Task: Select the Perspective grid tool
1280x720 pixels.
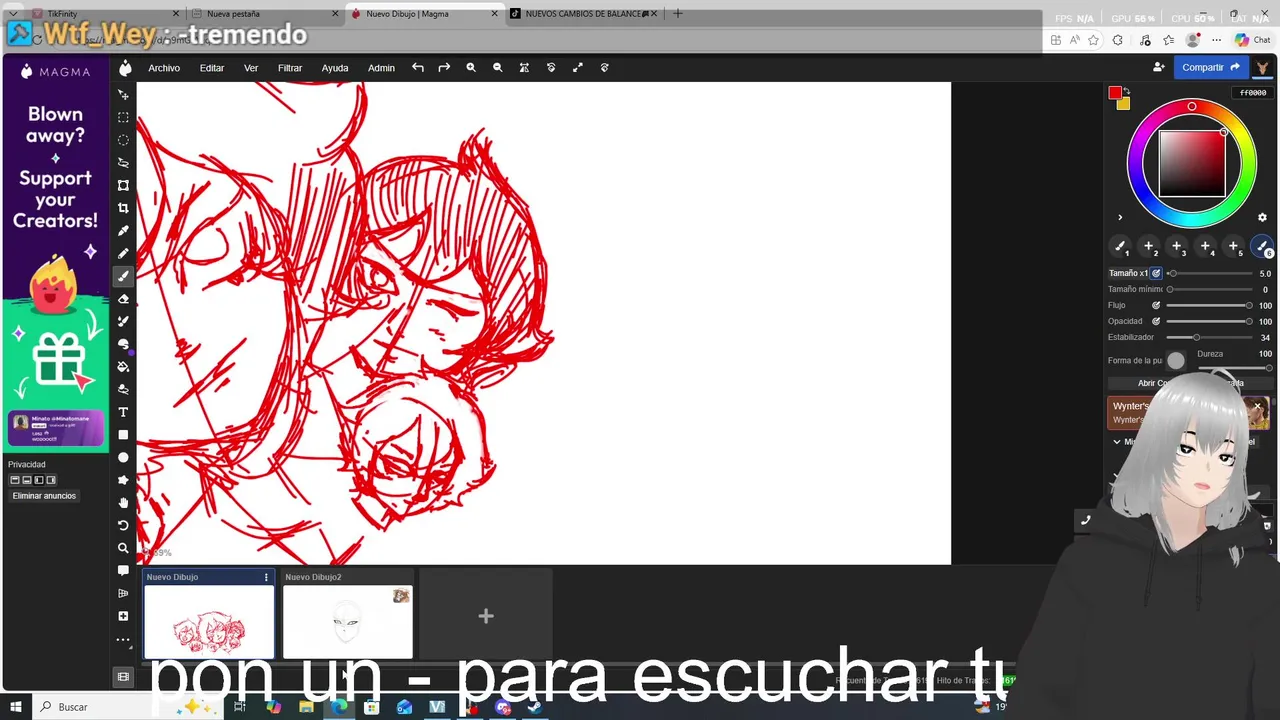Action: [x=123, y=593]
